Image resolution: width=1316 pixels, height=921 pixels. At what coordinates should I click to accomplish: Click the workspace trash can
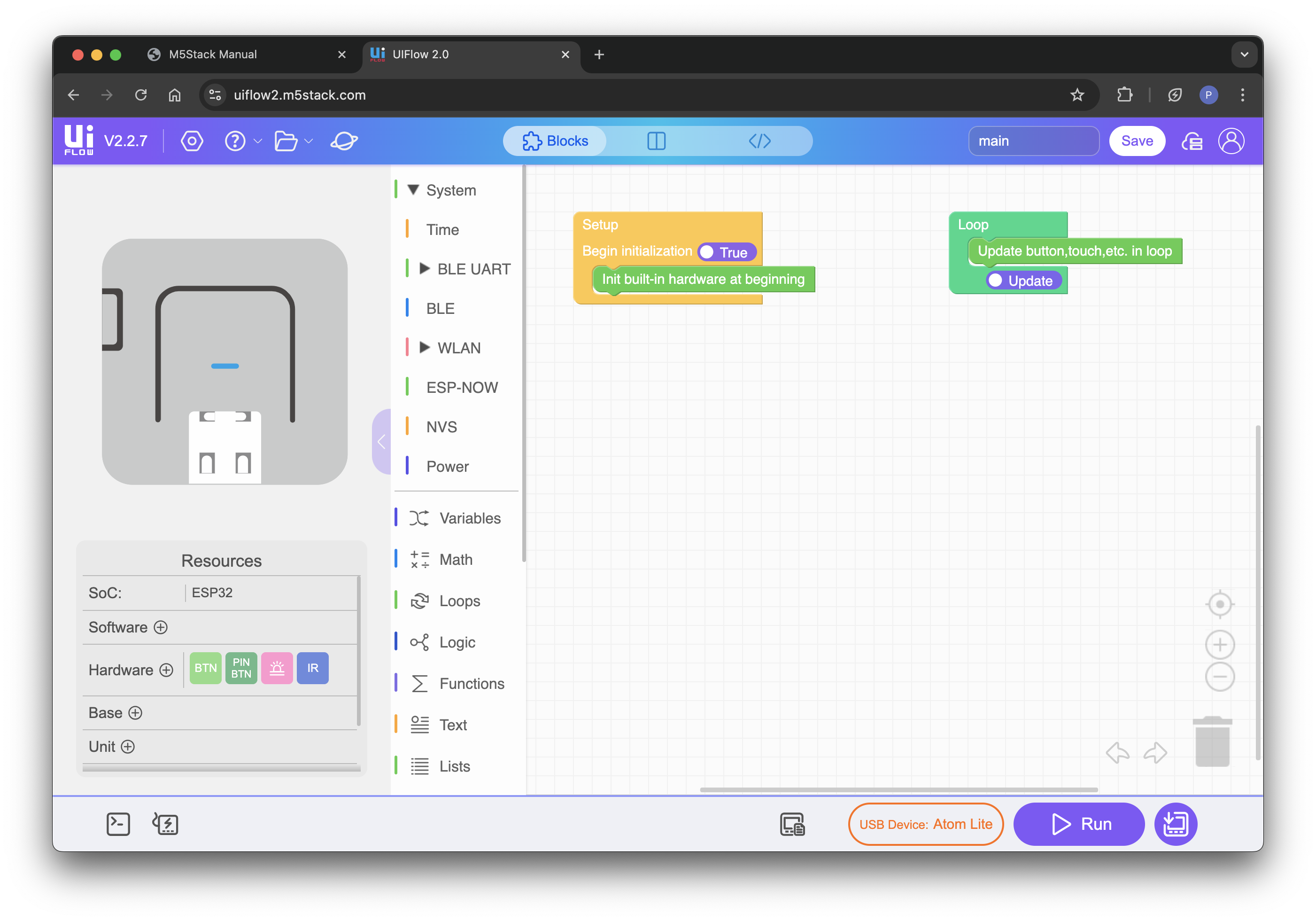(1212, 741)
